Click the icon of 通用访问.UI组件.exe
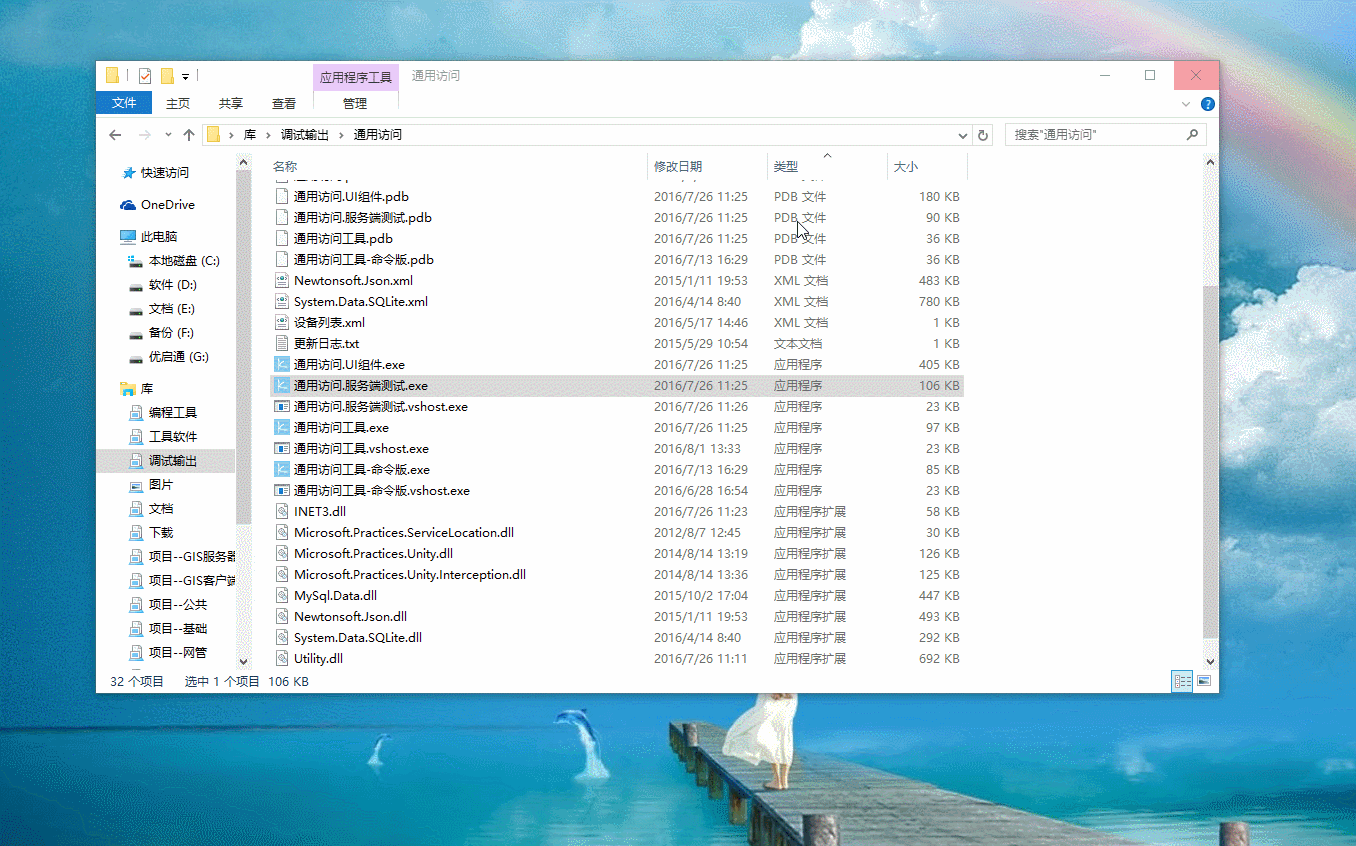This screenshot has height=846, width=1356. click(282, 365)
